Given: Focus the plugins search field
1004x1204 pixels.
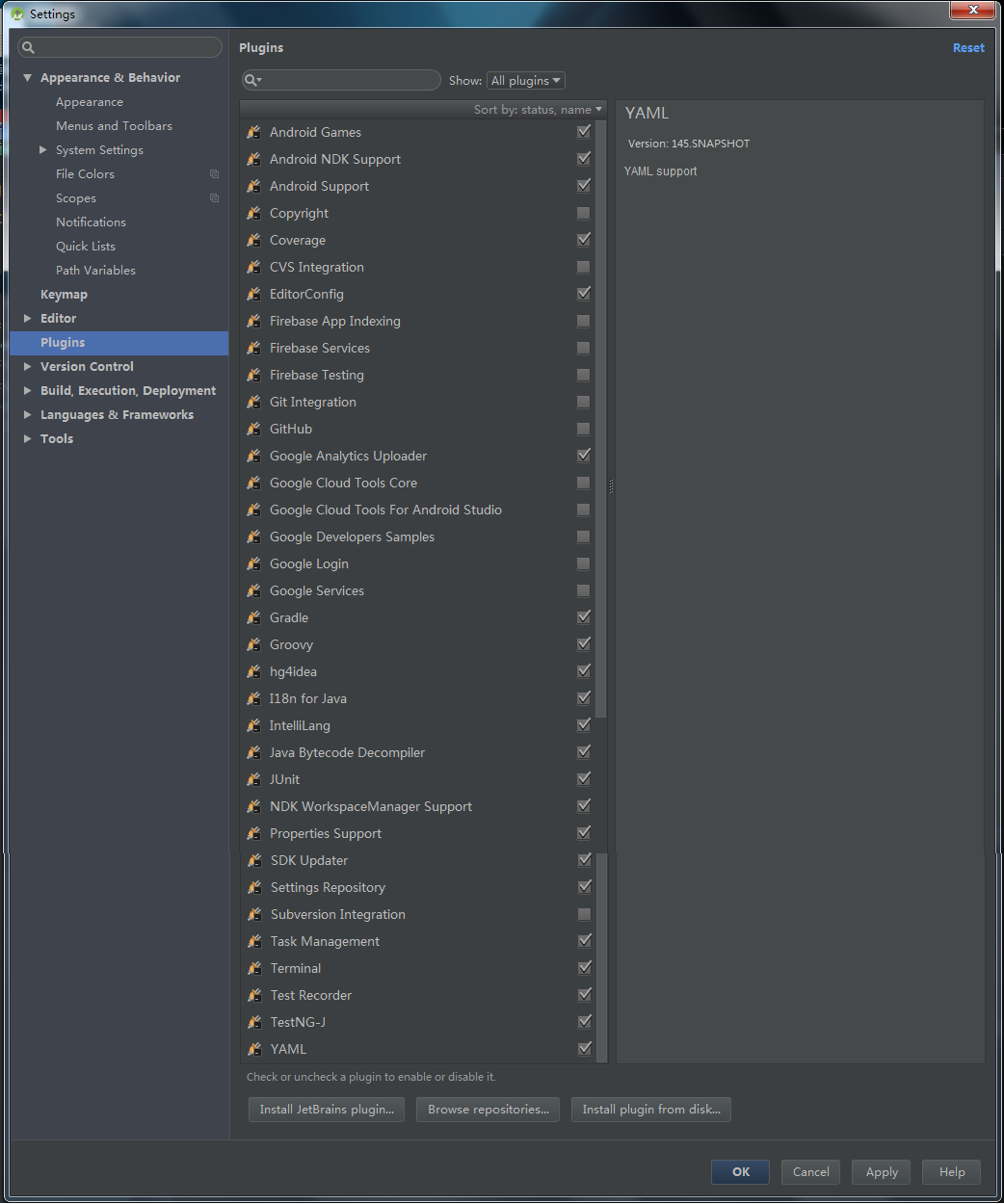Looking at the screenshot, I should pyautogui.click(x=341, y=81).
